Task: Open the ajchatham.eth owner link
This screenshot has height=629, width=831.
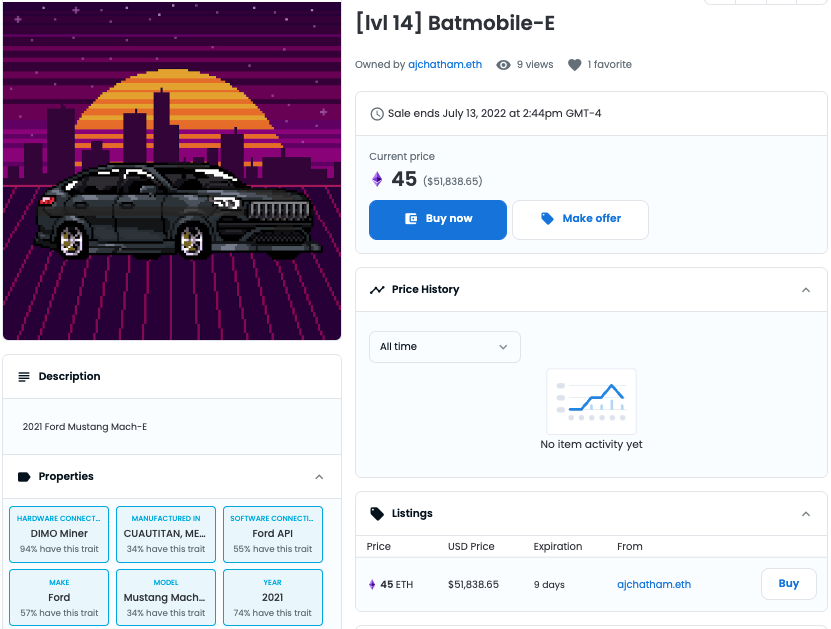Action: [445, 65]
